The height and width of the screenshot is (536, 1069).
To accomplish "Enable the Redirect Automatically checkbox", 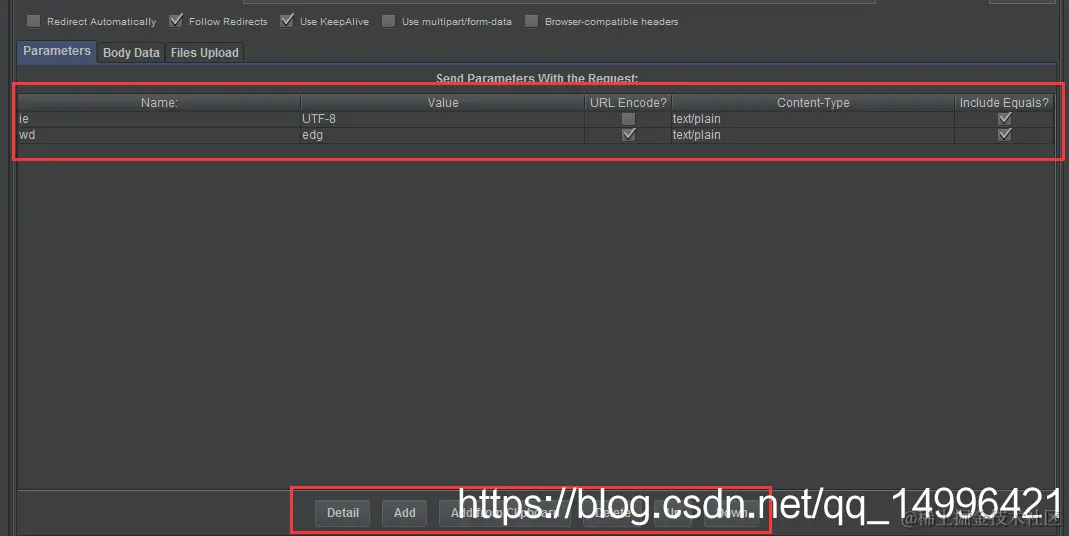I will coord(33,21).
